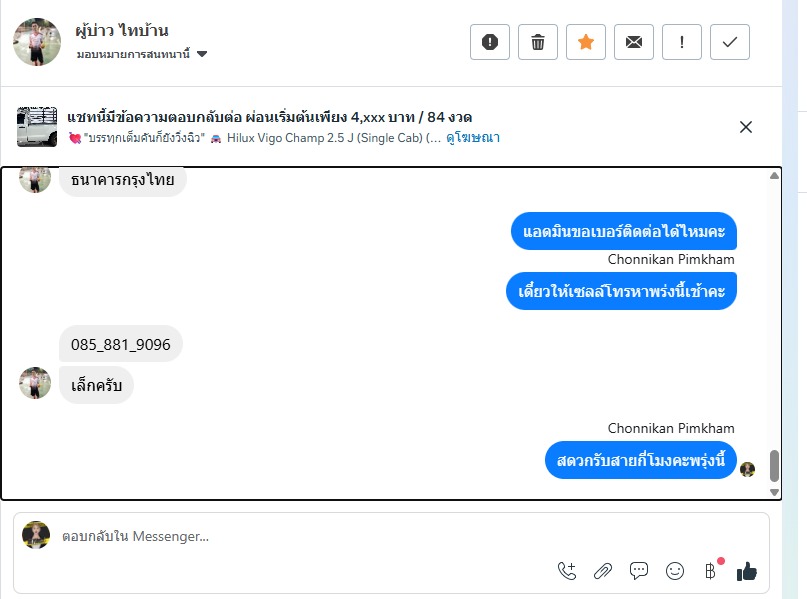Open ผู้บ่าว ไทบ้าน contact name
Screen dimensions: 807x599
[x=121, y=30]
